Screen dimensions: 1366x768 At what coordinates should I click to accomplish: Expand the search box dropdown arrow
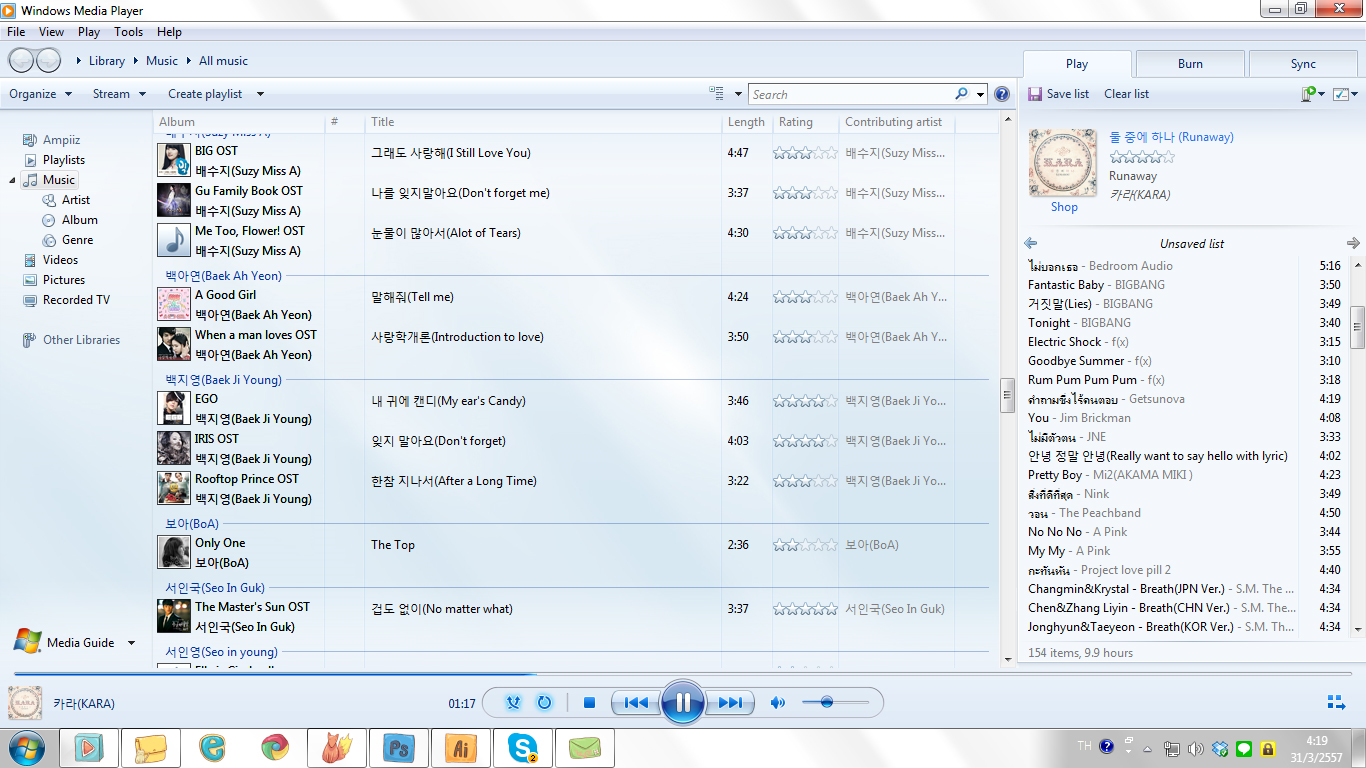(980, 94)
